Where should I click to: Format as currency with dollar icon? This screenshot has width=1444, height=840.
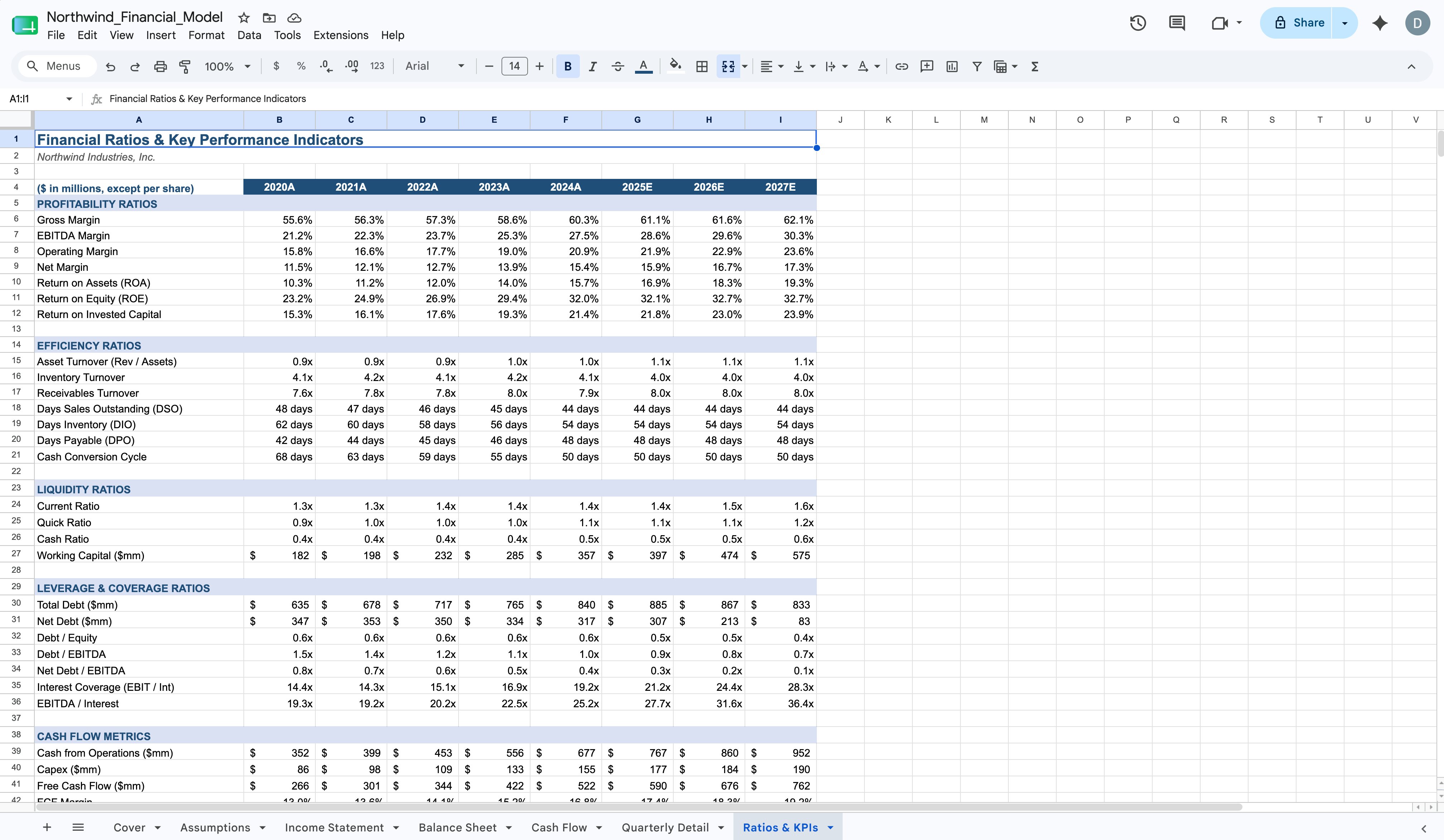(276, 67)
